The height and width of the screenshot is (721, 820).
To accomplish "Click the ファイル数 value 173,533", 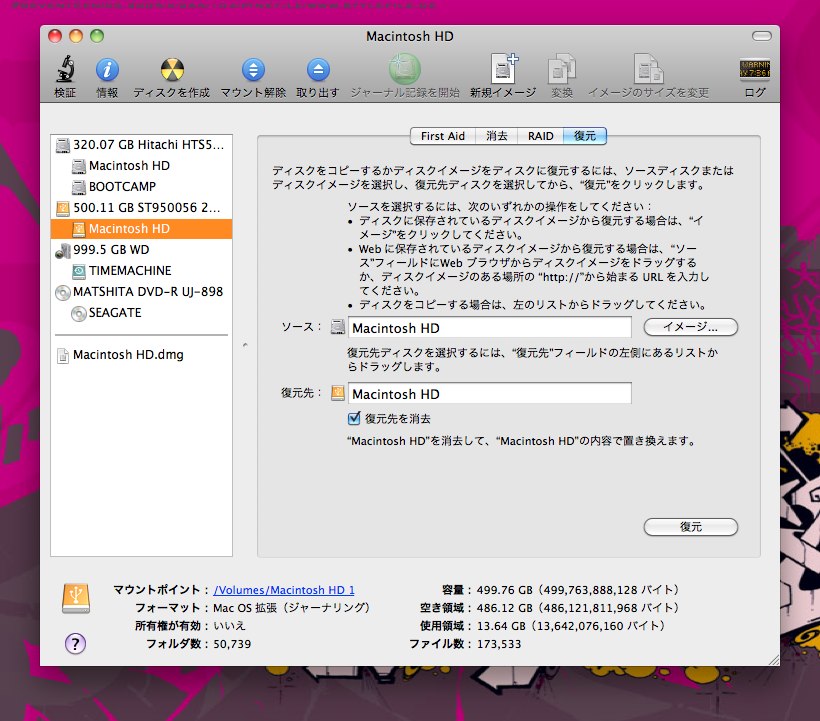I will point(499,644).
